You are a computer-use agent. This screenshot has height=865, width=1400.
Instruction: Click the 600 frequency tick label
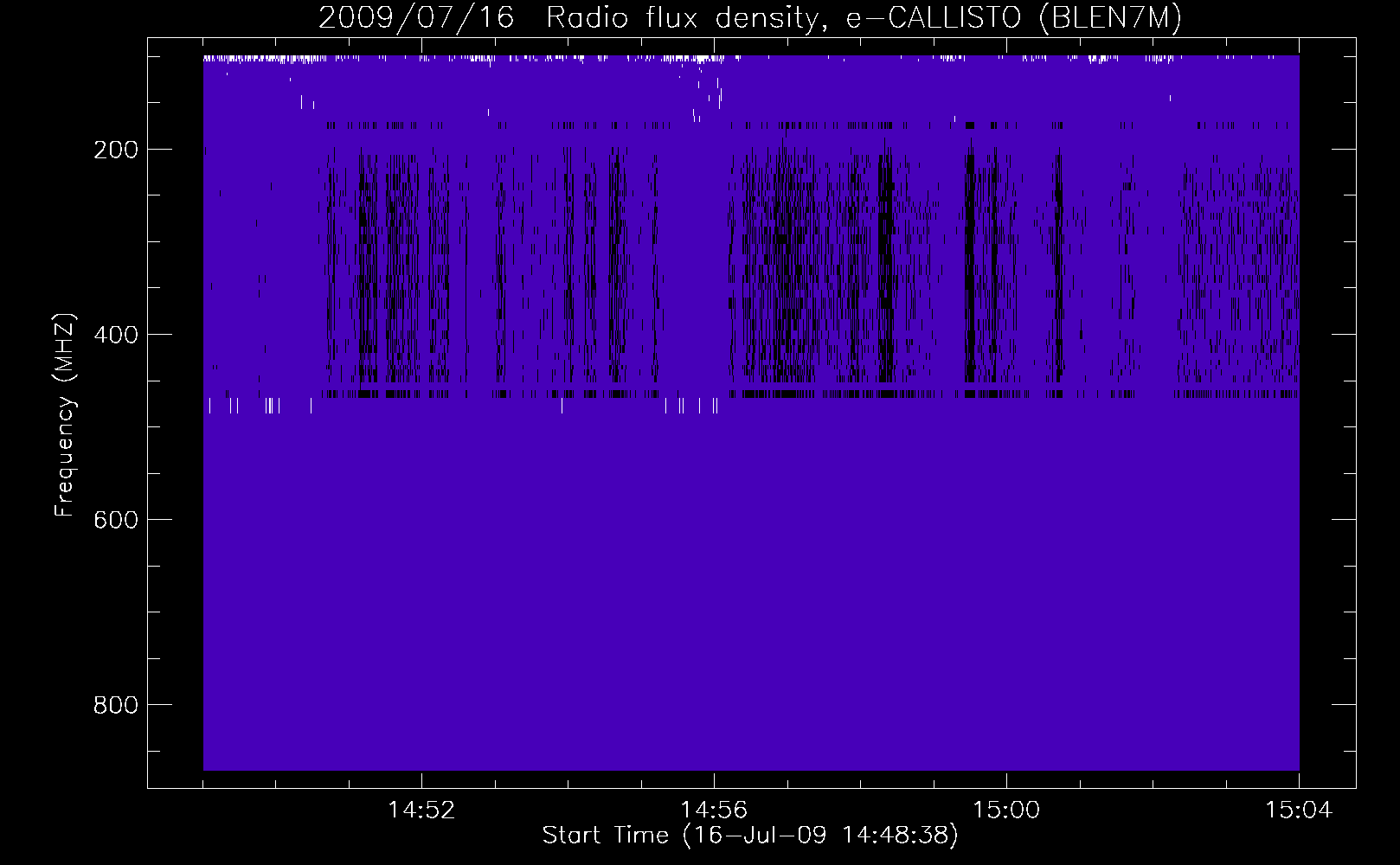pos(116,520)
